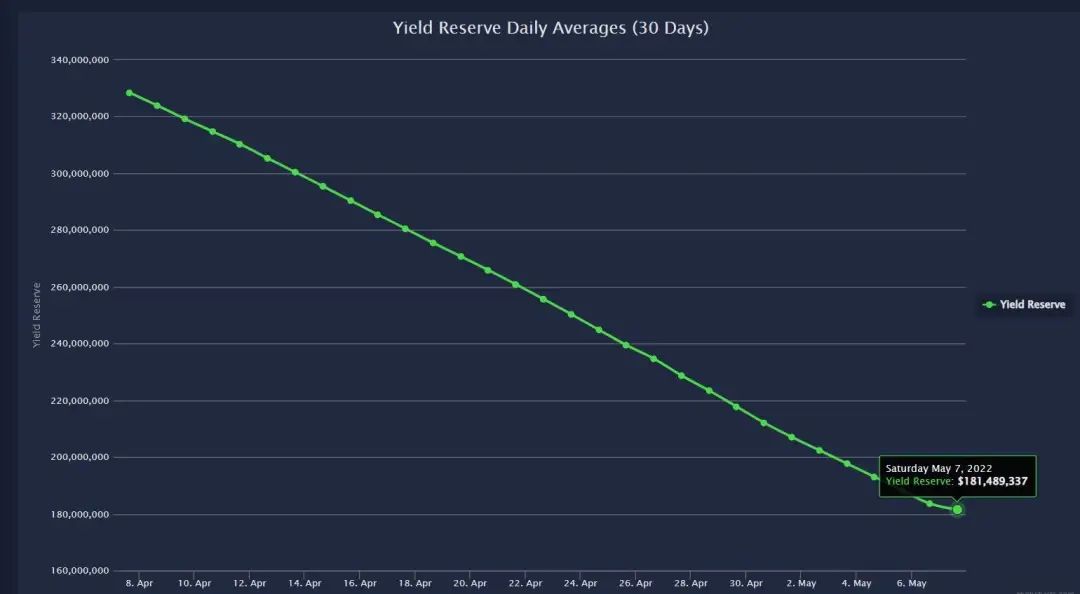1080x594 pixels.
Task: Click the 20. Apr x-axis label
Action: click(x=470, y=584)
